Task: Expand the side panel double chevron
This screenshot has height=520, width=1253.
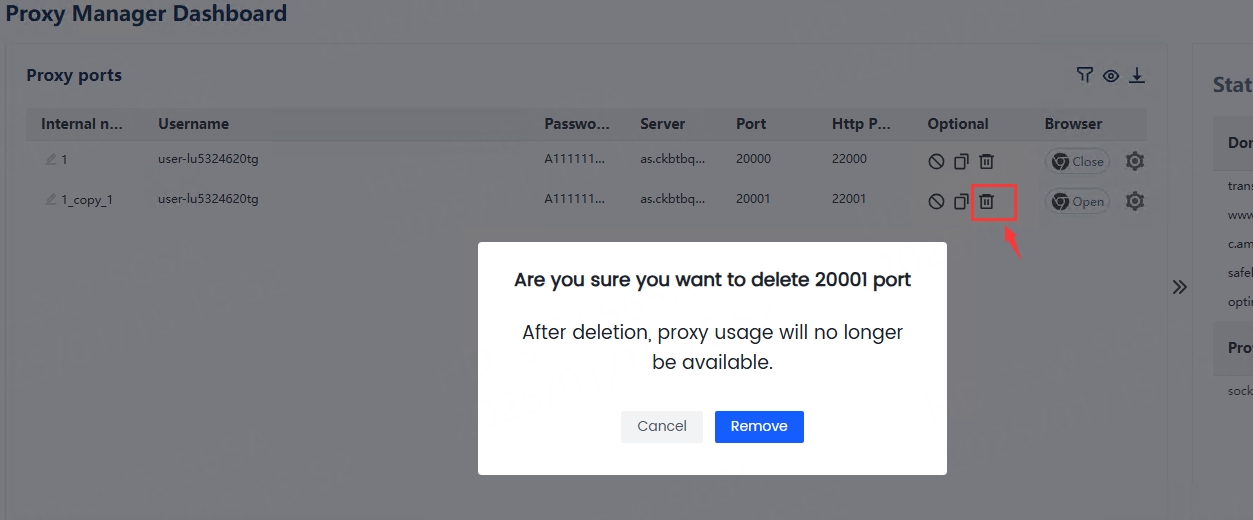Action: pos(1180,287)
